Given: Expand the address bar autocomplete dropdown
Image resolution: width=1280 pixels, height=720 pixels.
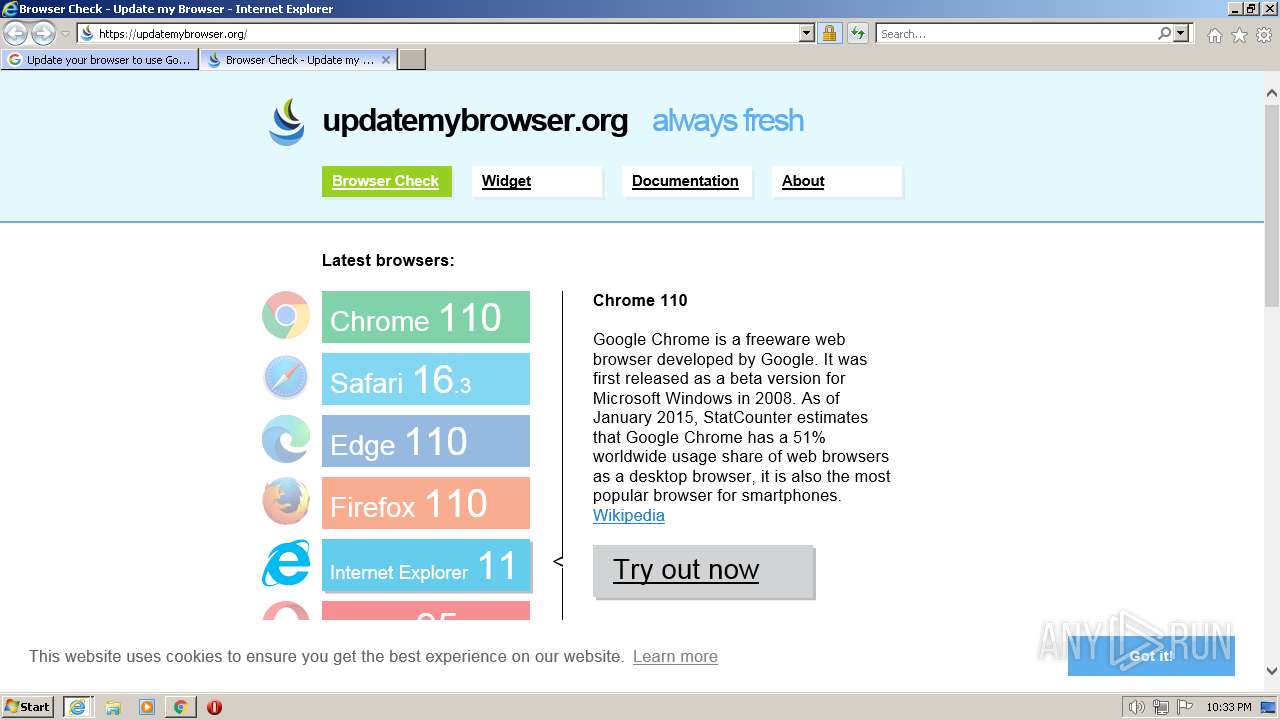Looking at the screenshot, I should coord(807,33).
